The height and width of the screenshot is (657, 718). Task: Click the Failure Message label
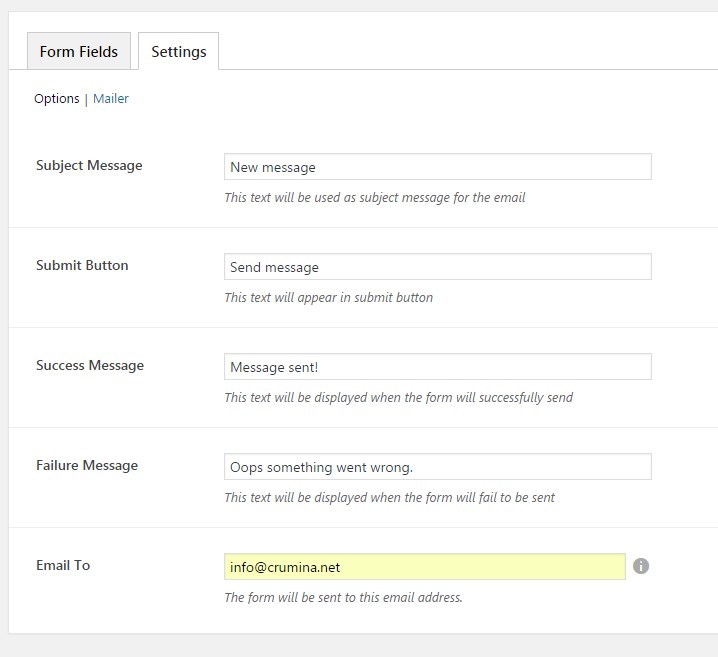(87, 466)
